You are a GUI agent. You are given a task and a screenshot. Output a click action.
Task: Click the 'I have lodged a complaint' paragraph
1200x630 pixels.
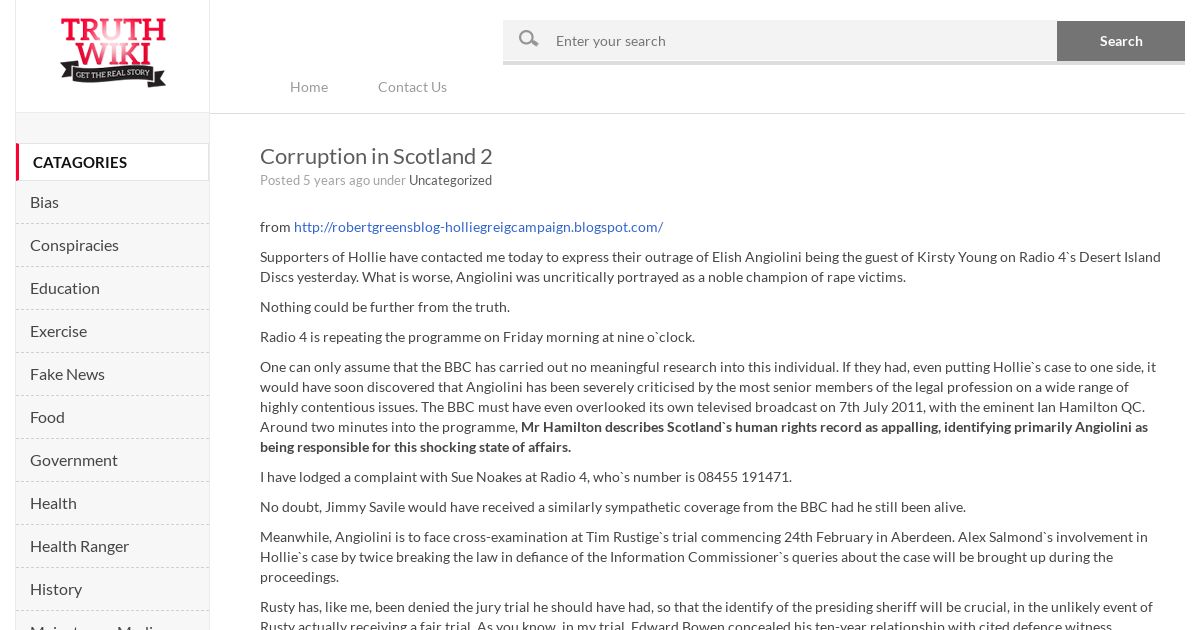click(526, 477)
